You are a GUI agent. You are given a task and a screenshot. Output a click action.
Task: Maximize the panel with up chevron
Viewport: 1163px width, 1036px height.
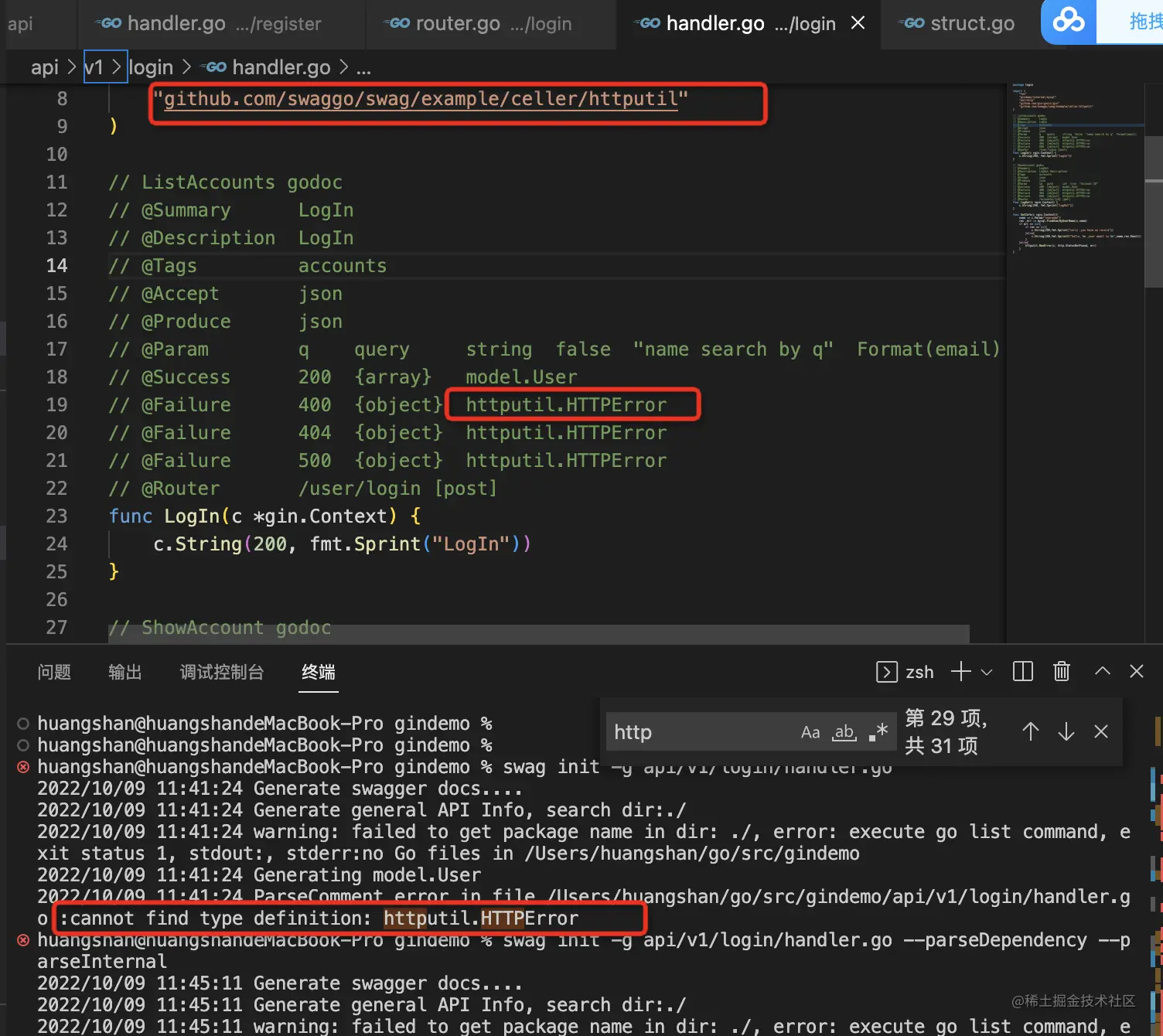(x=1103, y=672)
